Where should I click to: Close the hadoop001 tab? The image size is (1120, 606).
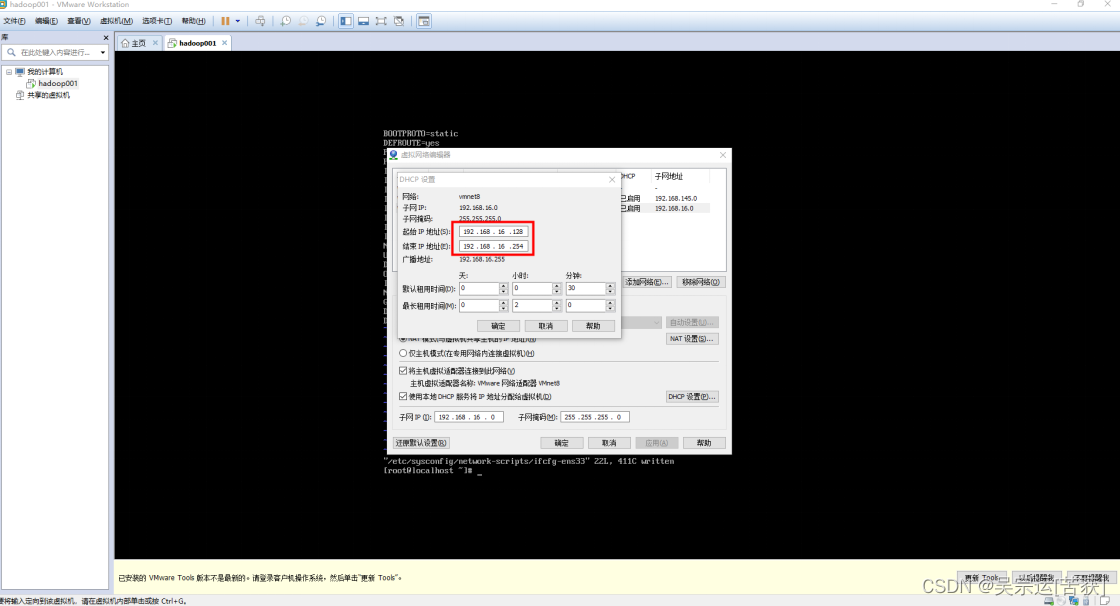coord(224,43)
